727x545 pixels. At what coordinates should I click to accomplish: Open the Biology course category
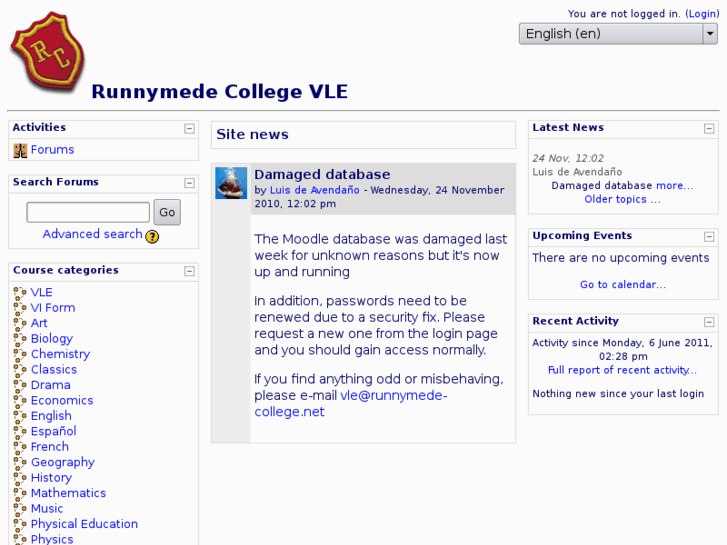[x=52, y=339]
